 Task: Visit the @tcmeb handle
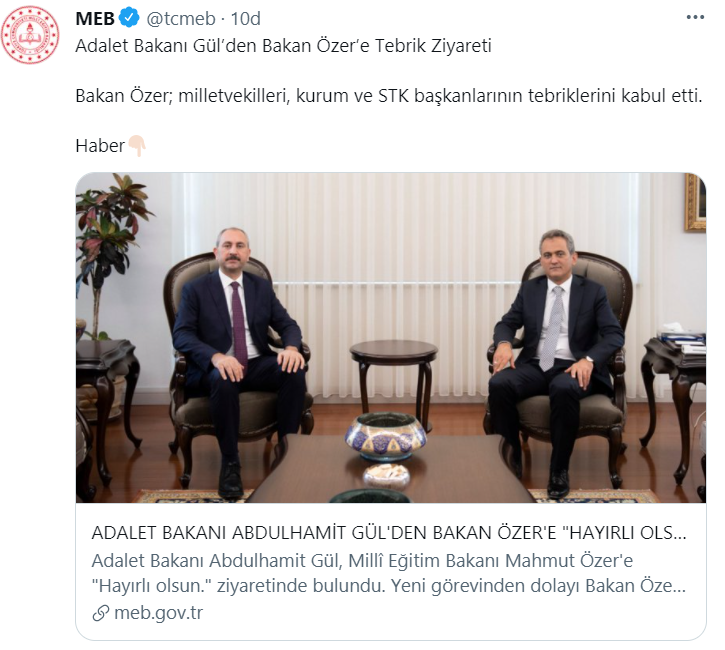coord(181,18)
